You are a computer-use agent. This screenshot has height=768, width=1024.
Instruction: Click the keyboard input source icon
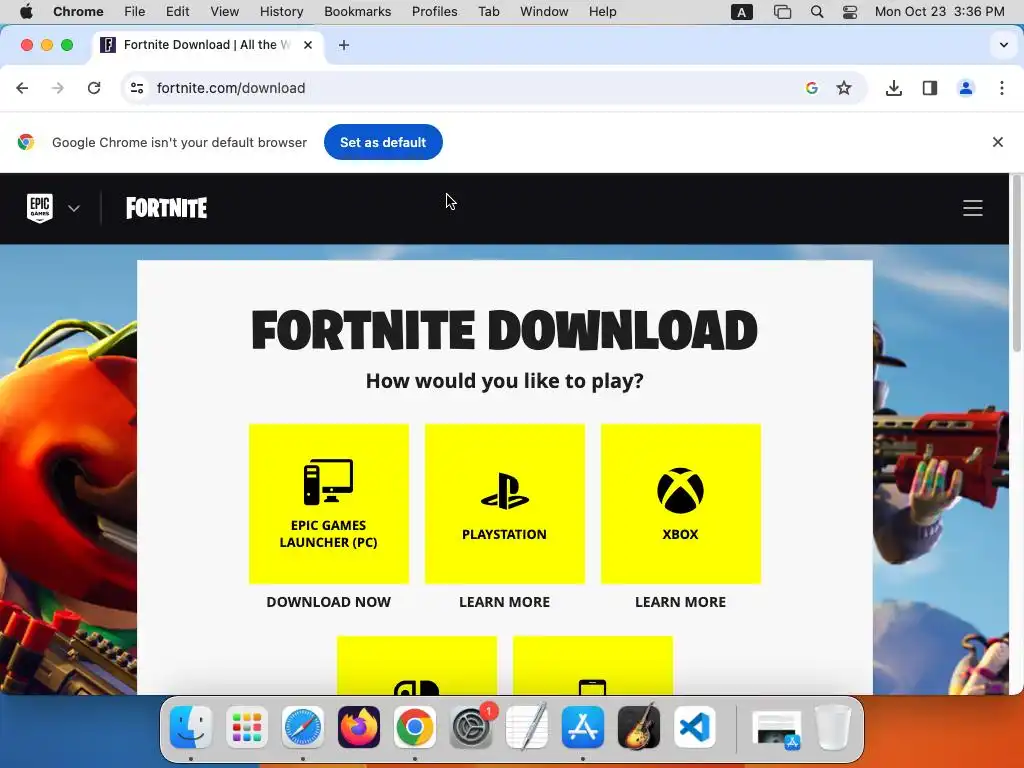(x=741, y=12)
